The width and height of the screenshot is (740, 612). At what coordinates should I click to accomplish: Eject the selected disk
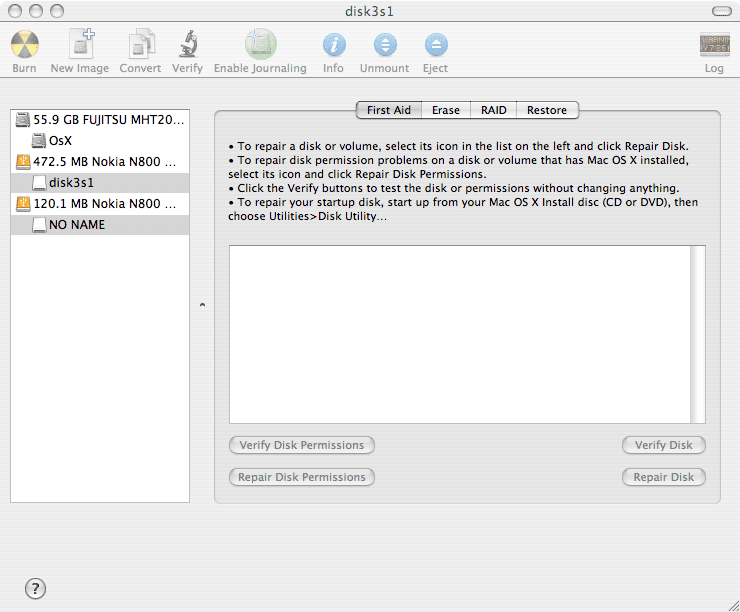coord(436,45)
